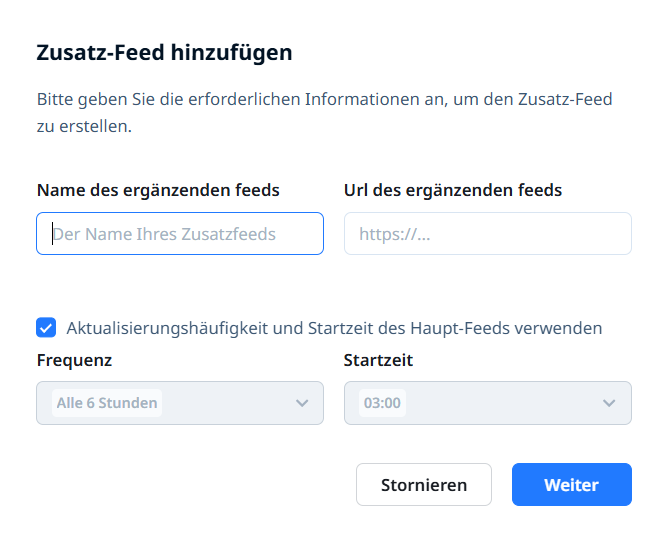Click the chevron arrow in Frequenz dropdown

(x=302, y=403)
